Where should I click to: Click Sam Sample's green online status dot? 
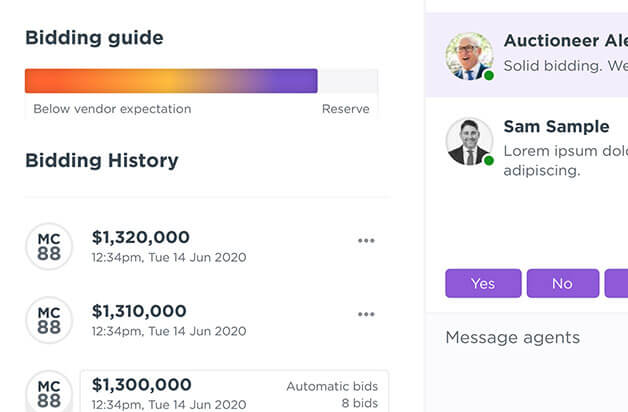[x=489, y=161]
